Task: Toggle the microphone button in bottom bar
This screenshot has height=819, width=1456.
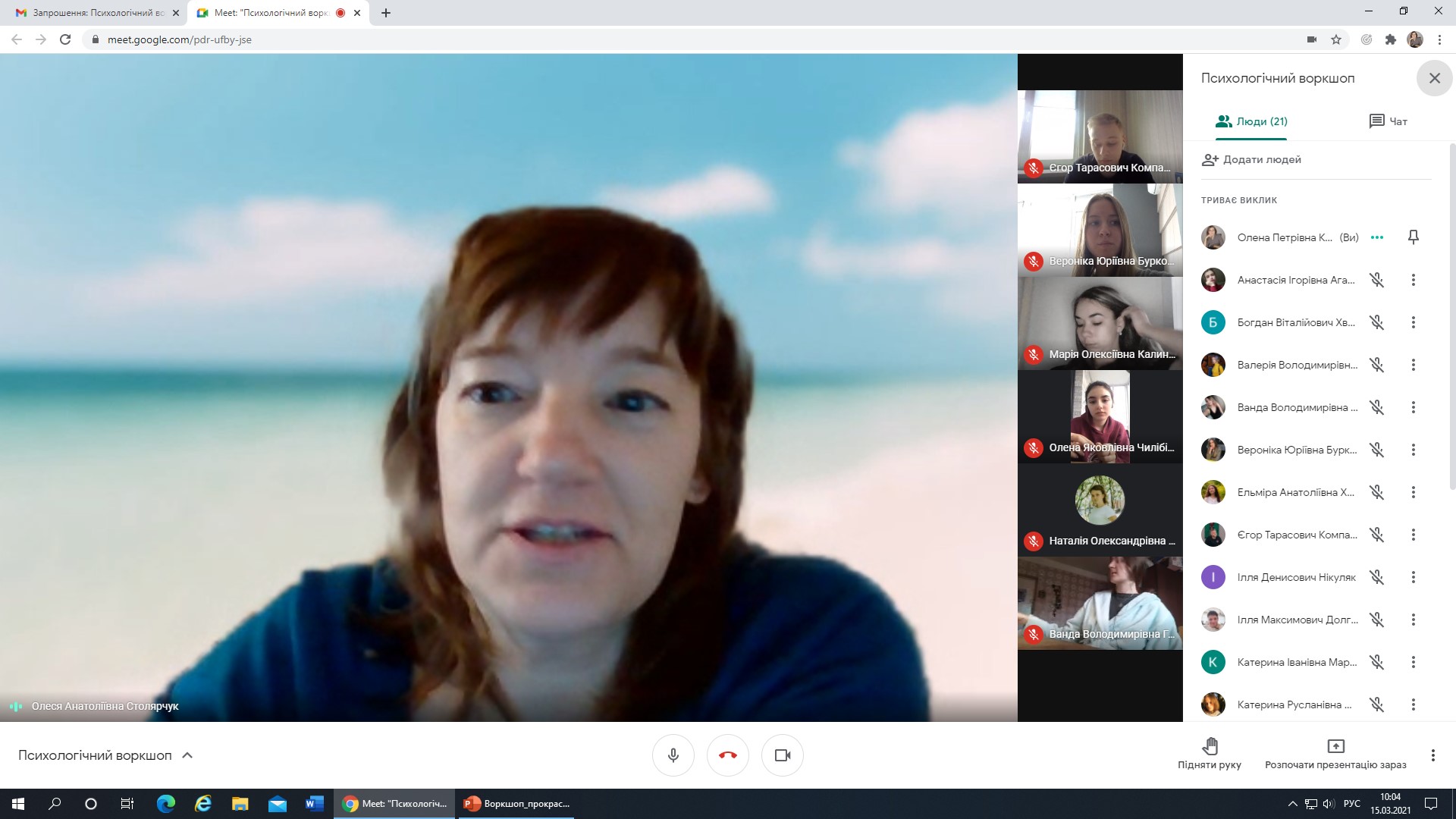Action: (673, 755)
